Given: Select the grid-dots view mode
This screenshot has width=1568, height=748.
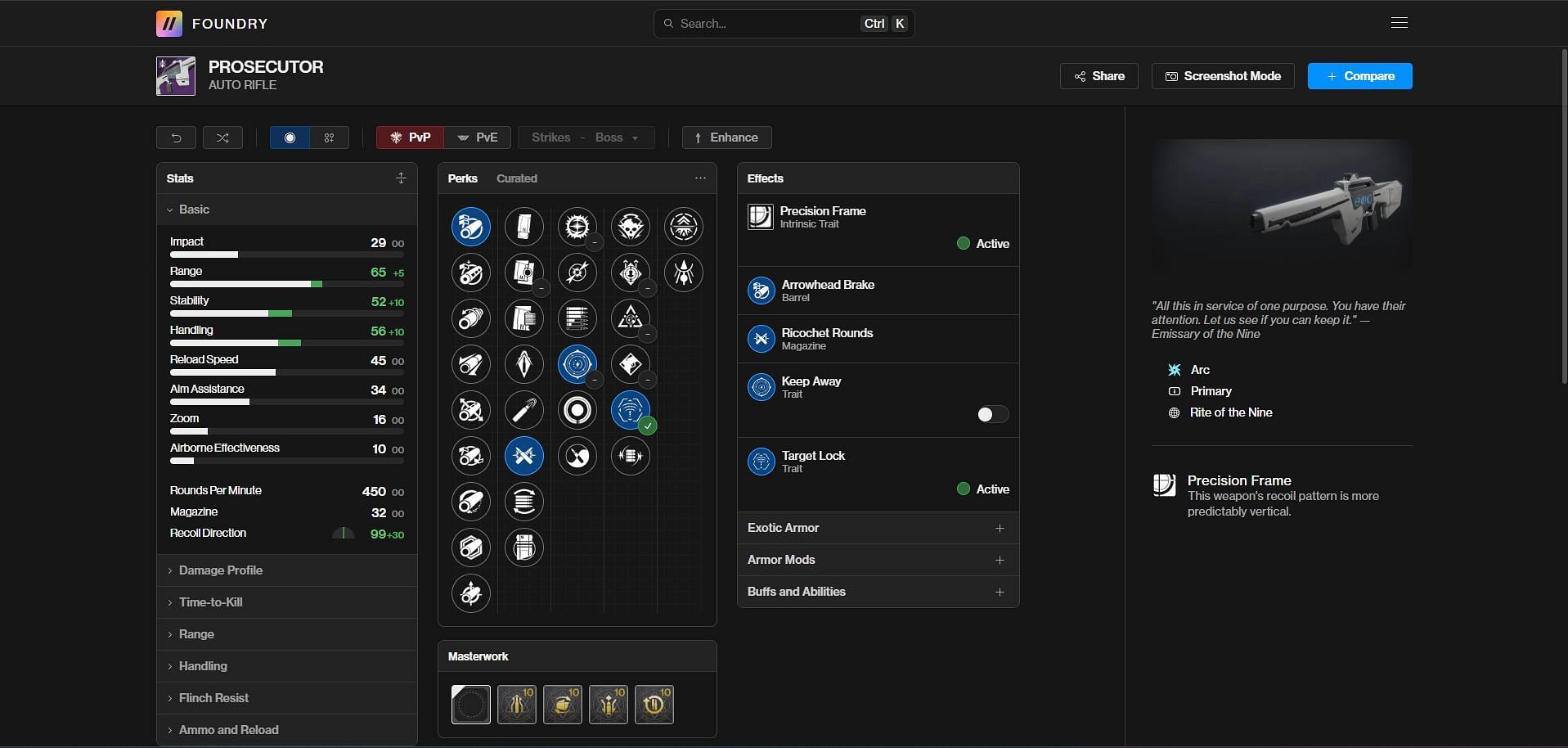Looking at the screenshot, I should pos(330,137).
